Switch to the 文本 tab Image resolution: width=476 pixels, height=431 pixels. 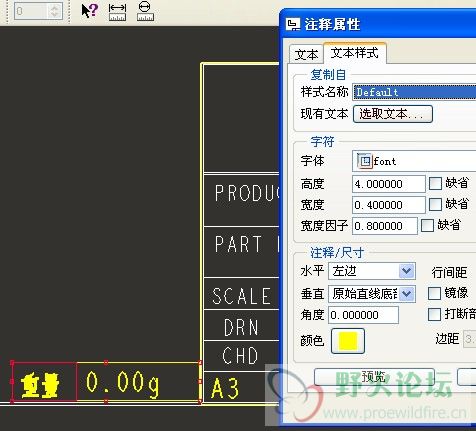[306, 54]
